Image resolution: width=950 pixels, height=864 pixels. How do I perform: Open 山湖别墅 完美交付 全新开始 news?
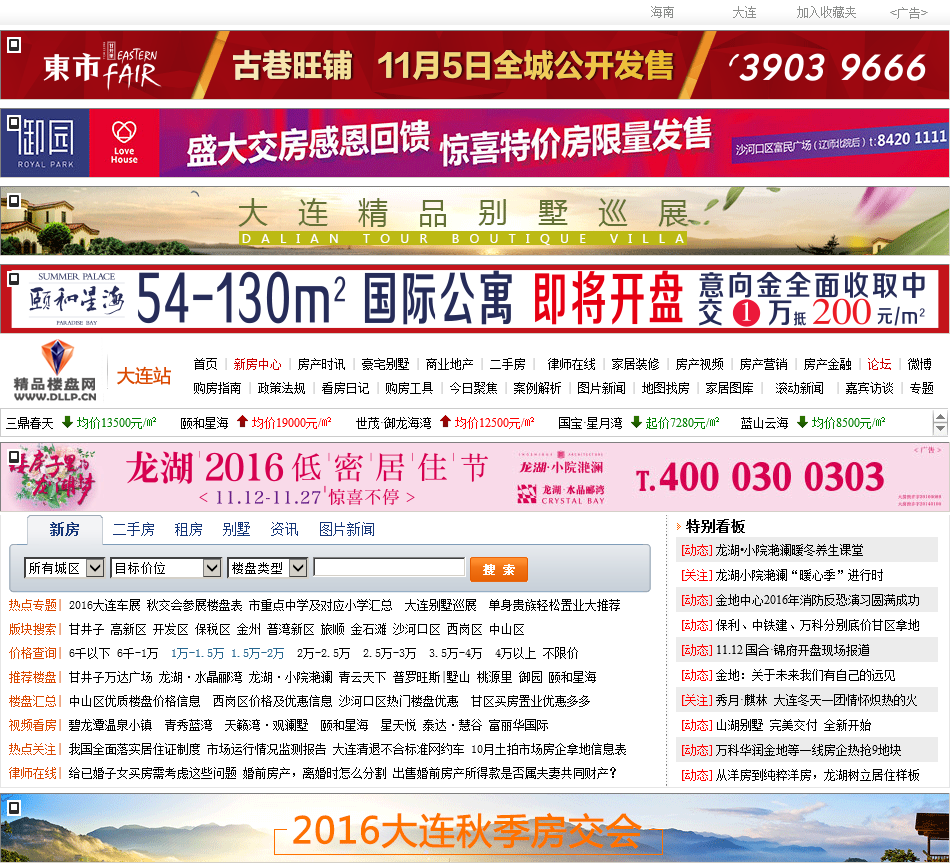(x=793, y=725)
